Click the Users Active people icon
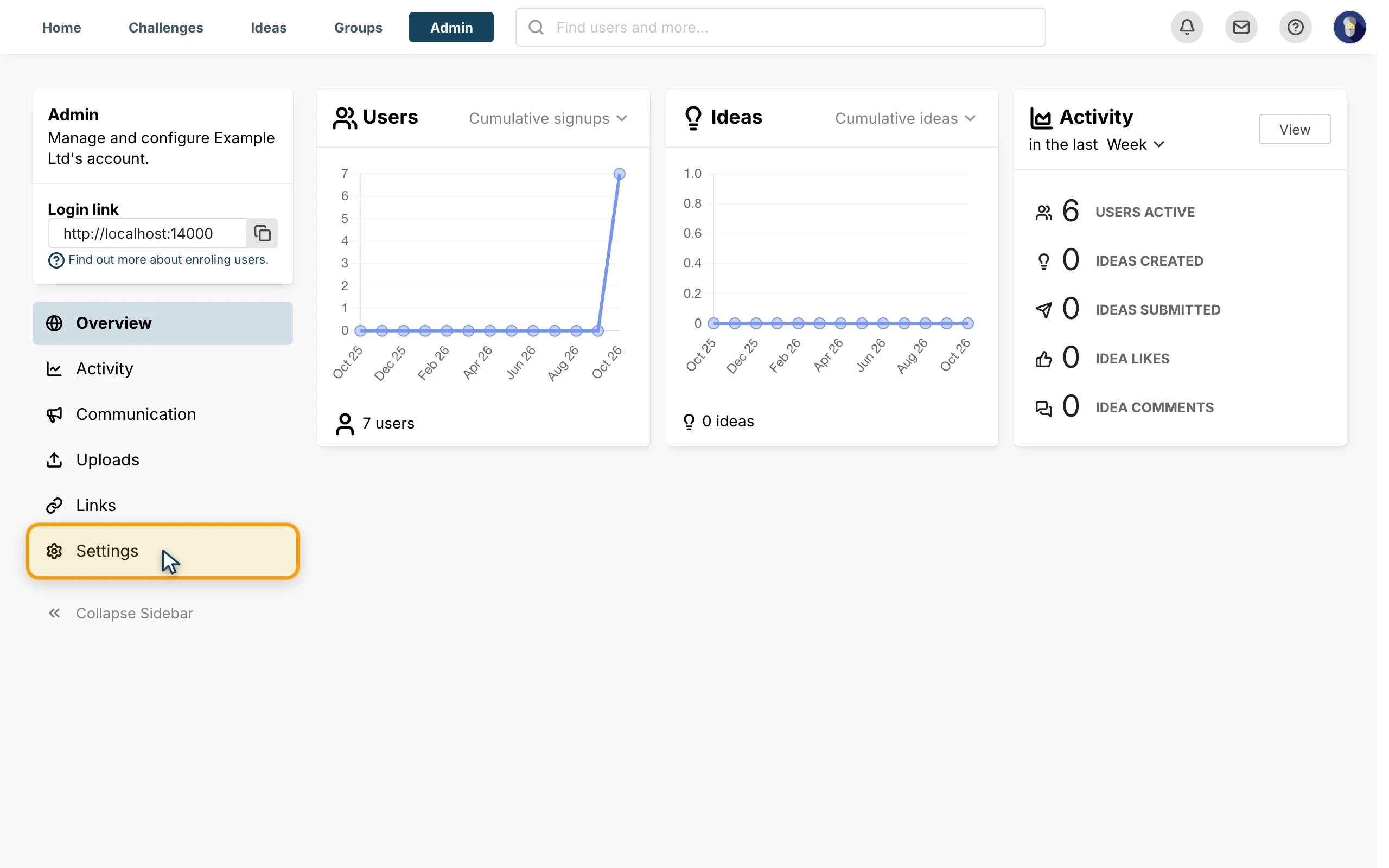 pos(1043,213)
